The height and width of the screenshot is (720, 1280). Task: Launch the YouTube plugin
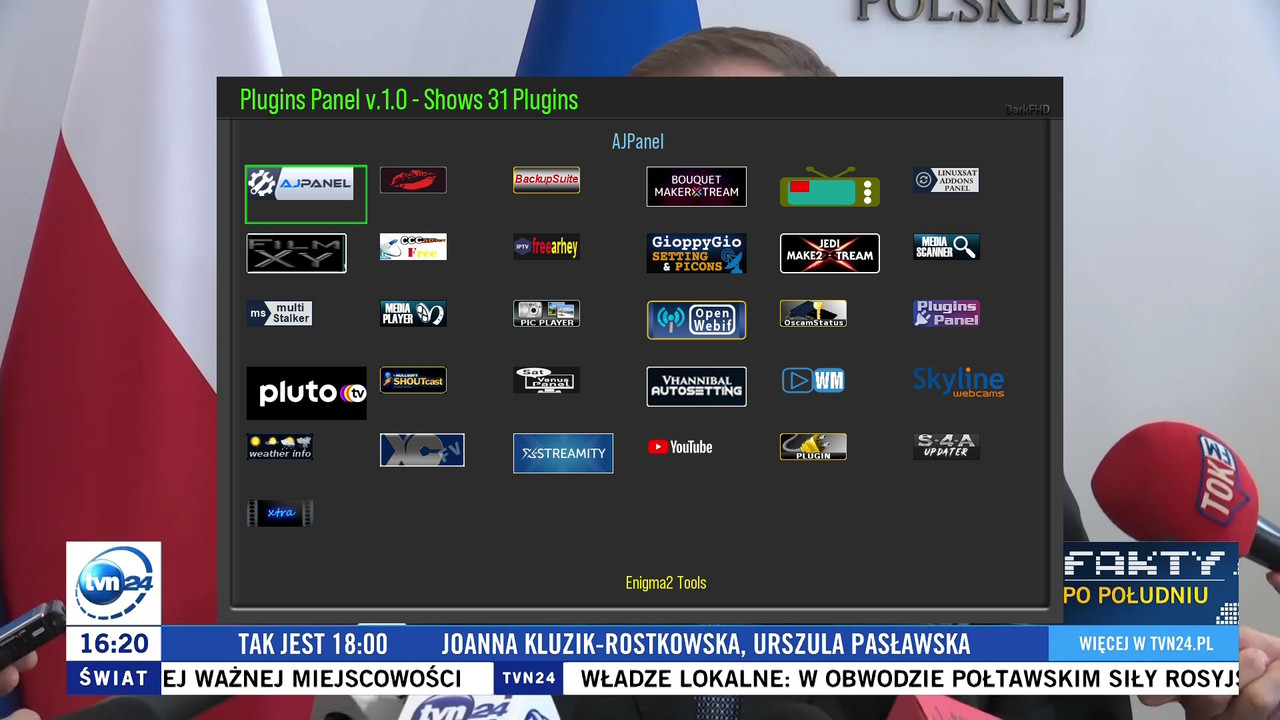[x=680, y=447]
